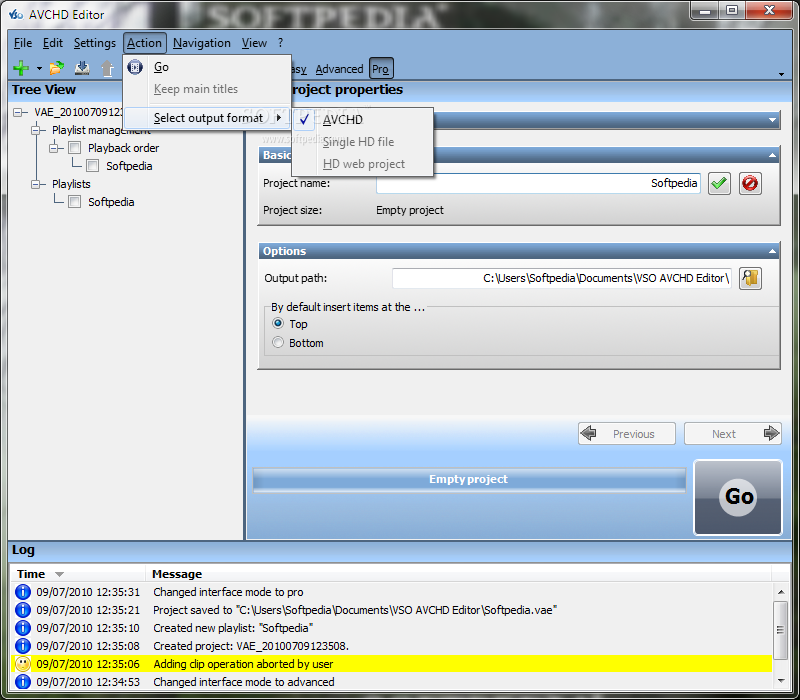Screen dimensions: 800x700
Task: Click the toolbar overflow arrow at far right
Action: [x=781, y=74]
